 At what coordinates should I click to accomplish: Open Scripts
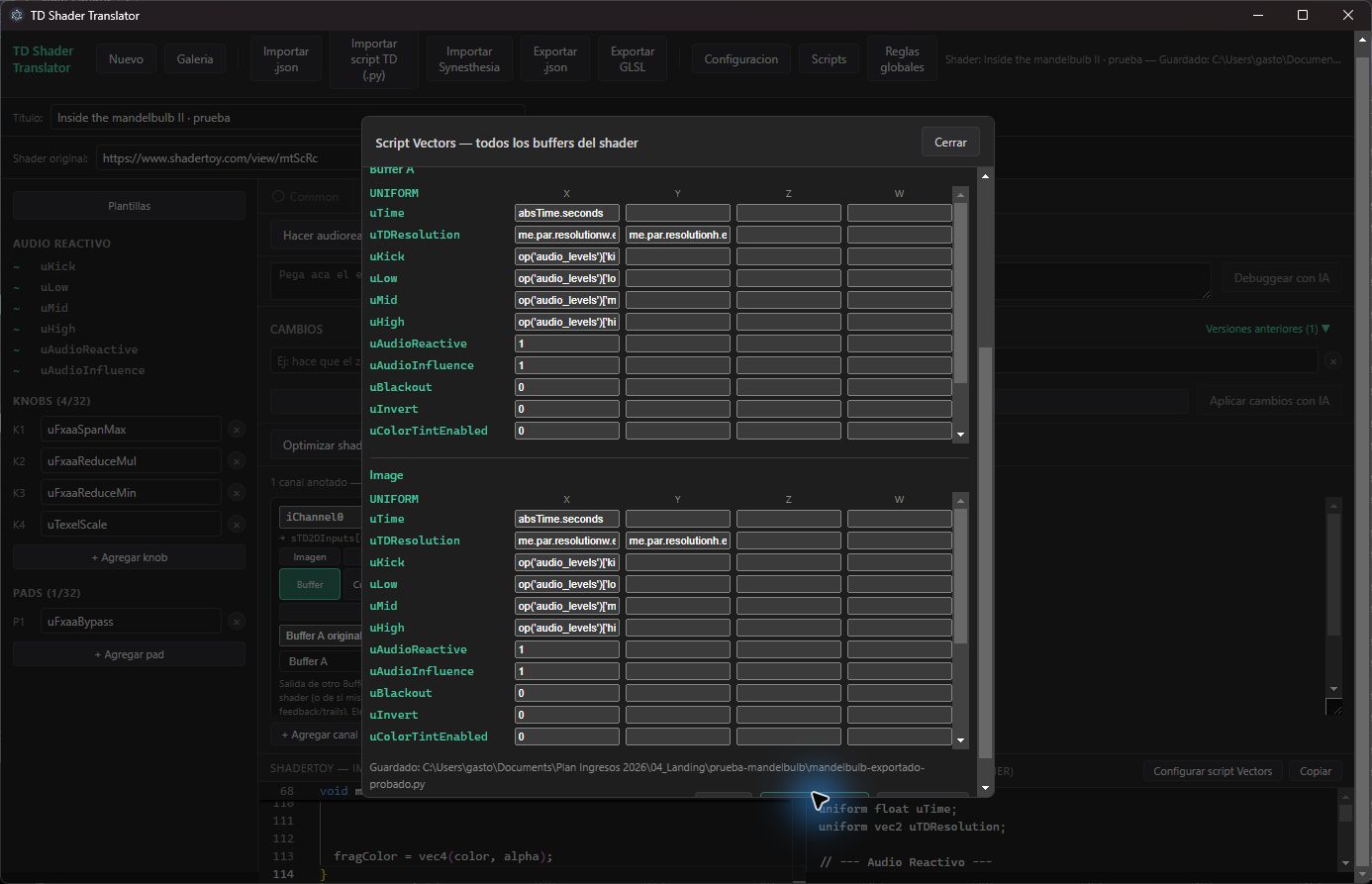click(x=829, y=59)
